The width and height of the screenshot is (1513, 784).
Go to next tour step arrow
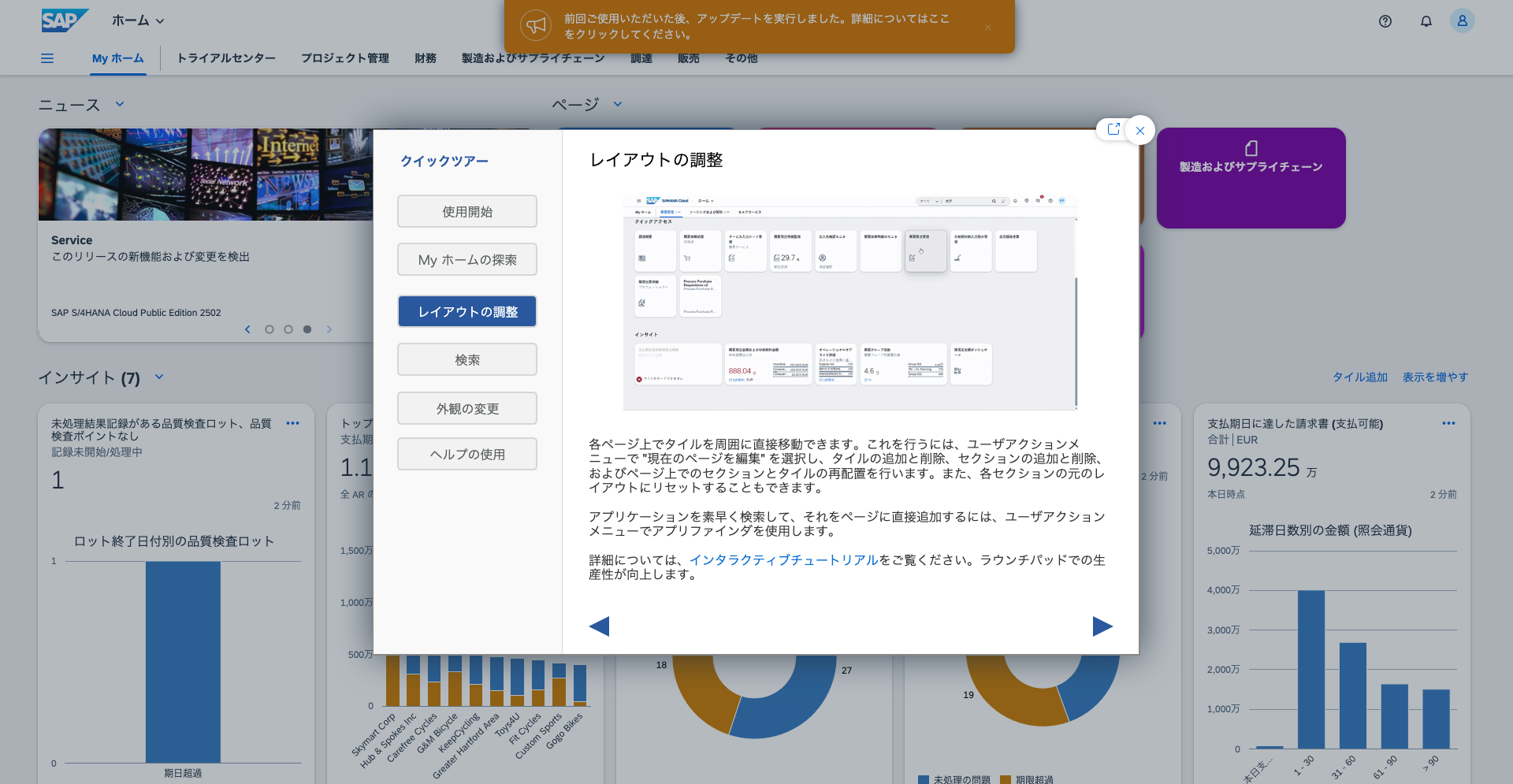point(1103,626)
